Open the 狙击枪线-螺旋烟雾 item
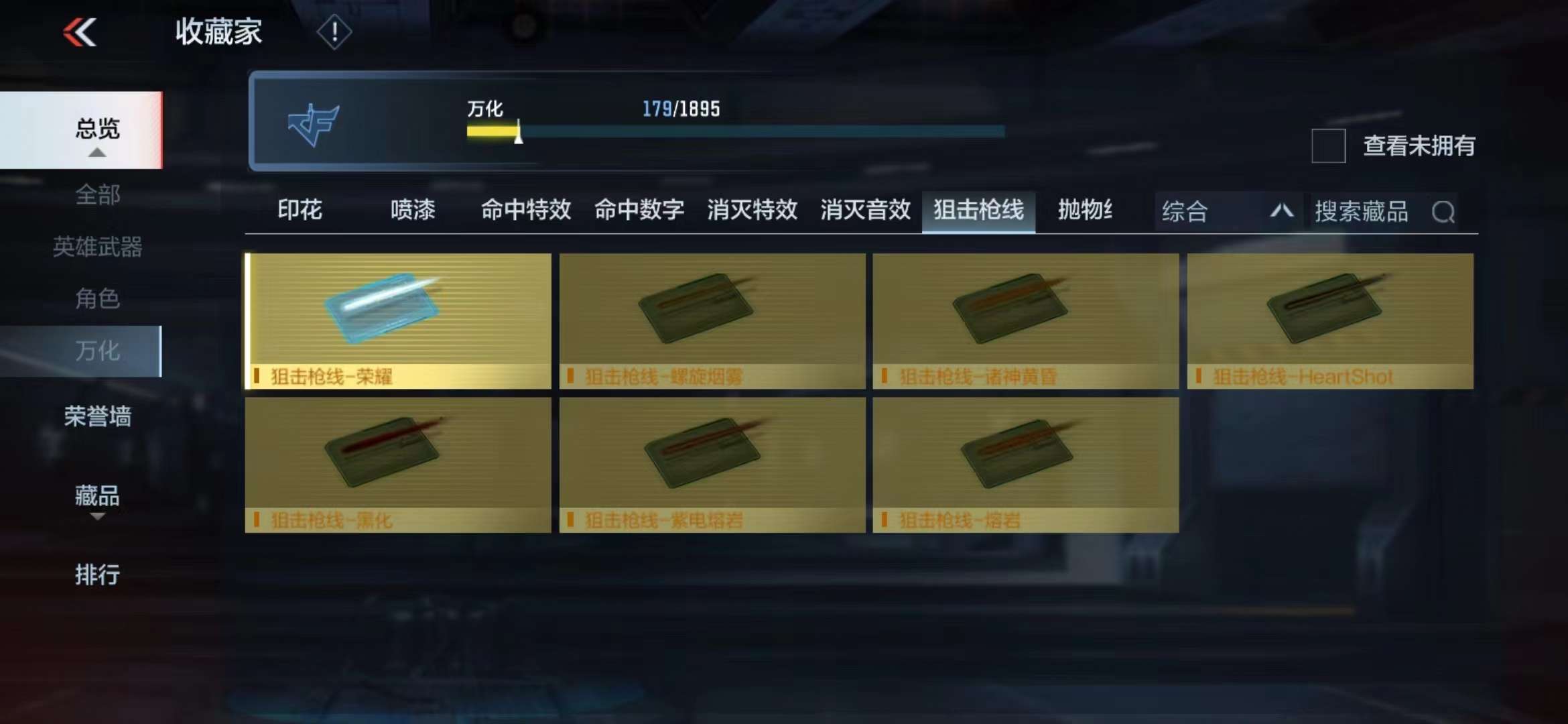Image resolution: width=1568 pixels, height=724 pixels. 712,321
